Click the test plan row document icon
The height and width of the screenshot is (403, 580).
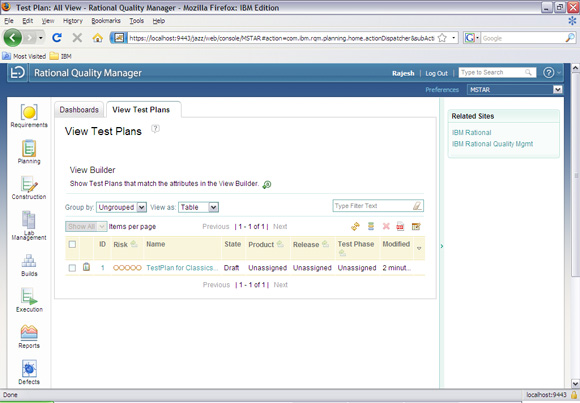coord(86,267)
